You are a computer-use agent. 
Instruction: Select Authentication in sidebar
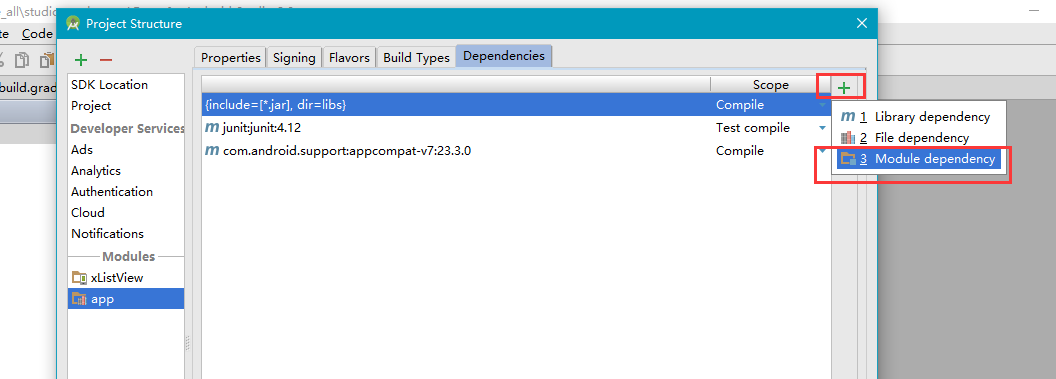pyautogui.click(x=112, y=192)
